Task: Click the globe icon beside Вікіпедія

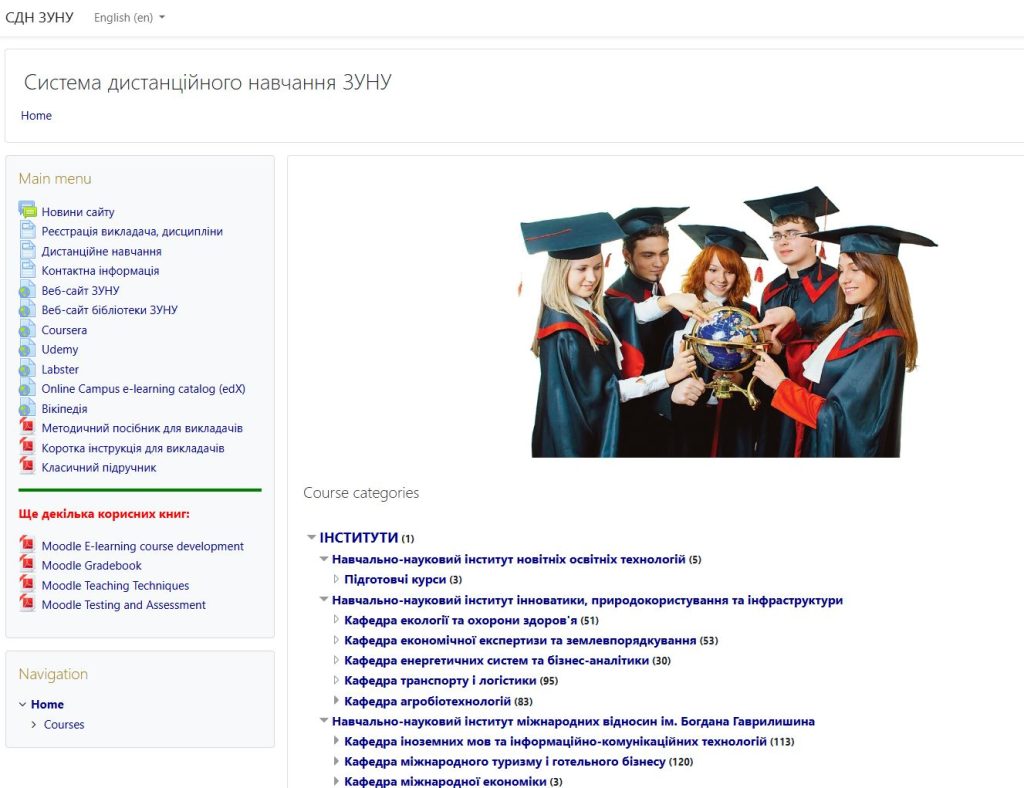Action: [x=27, y=409]
